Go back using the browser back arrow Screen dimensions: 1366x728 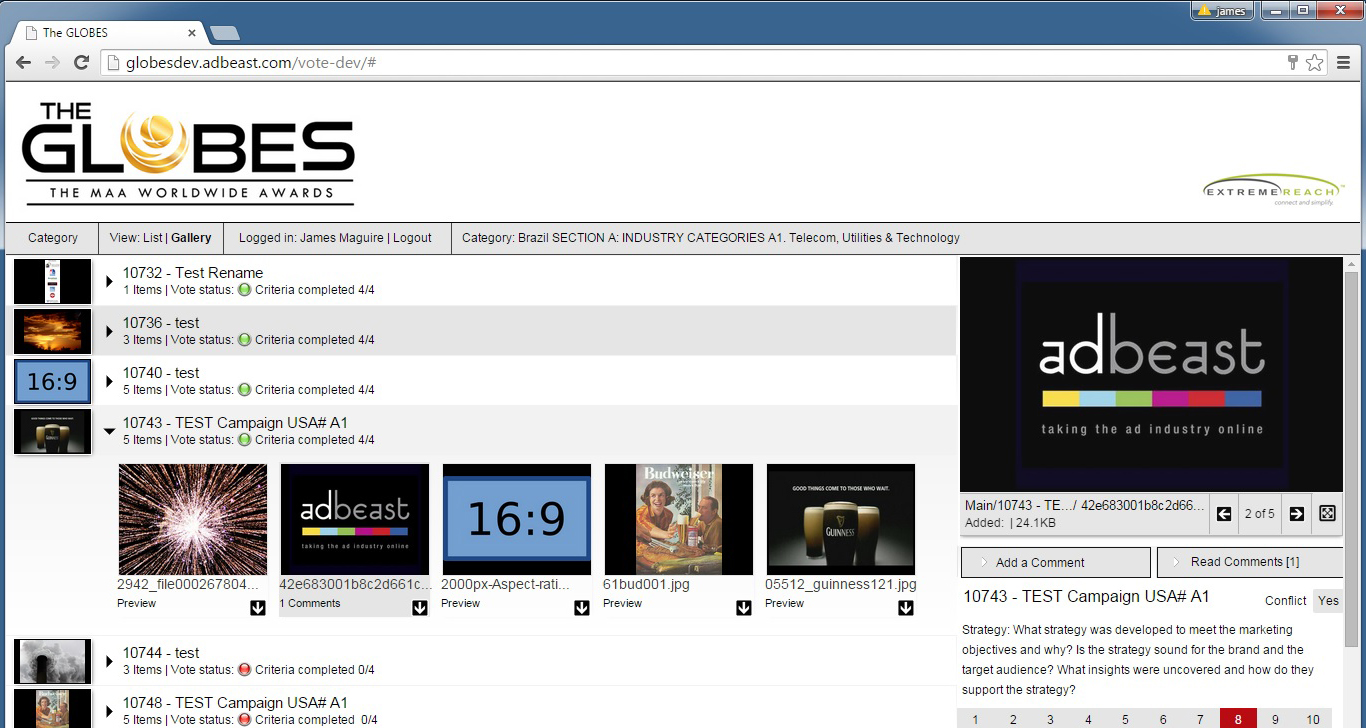click(24, 63)
